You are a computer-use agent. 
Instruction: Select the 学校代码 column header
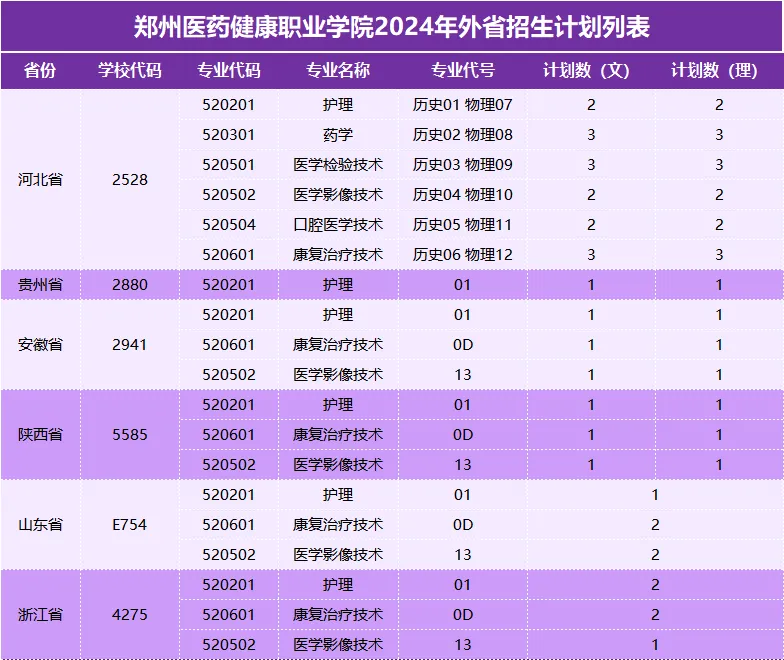130,70
